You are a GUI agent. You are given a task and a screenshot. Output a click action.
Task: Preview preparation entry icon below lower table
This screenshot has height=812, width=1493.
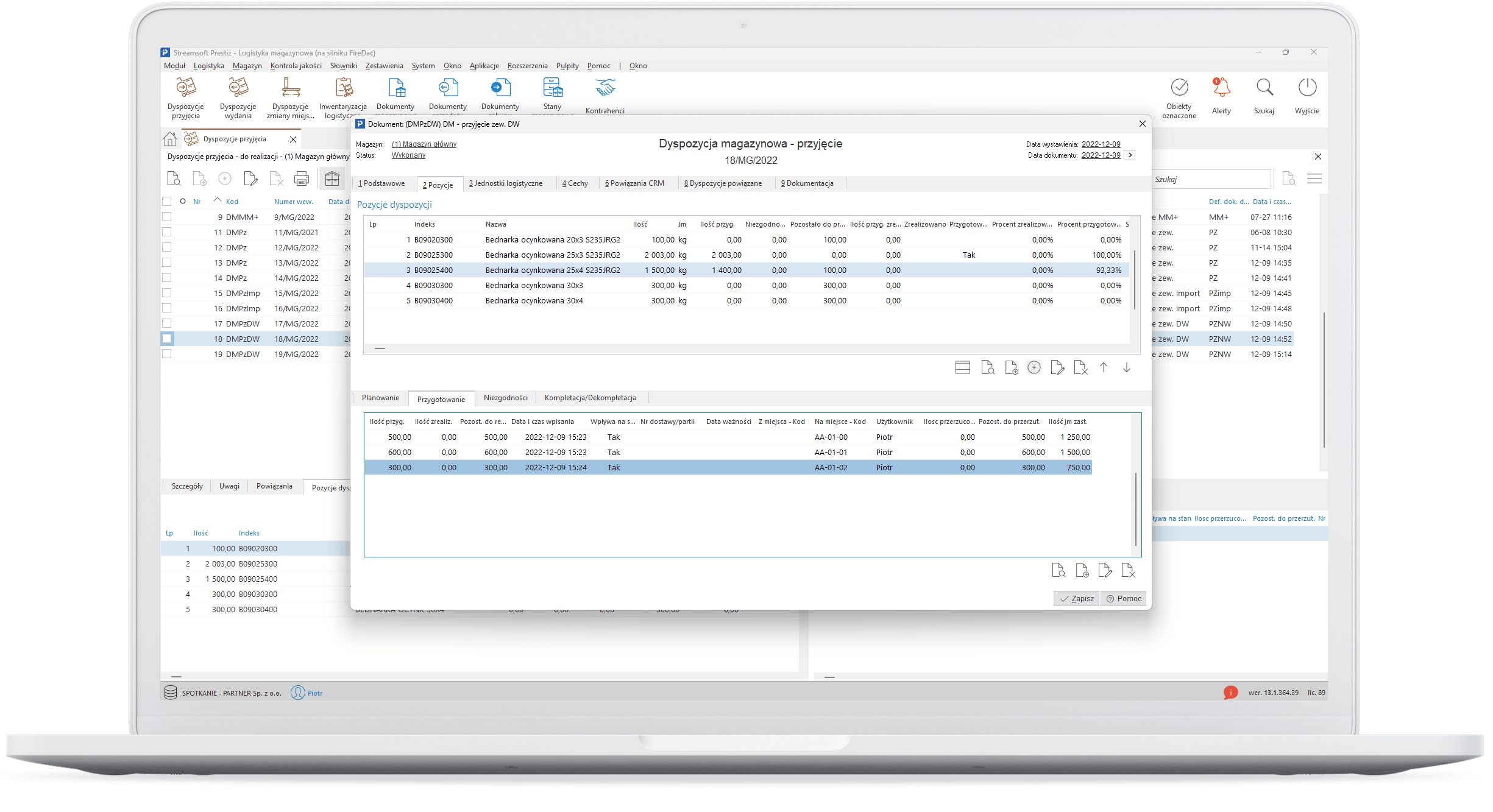click(1059, 571)
